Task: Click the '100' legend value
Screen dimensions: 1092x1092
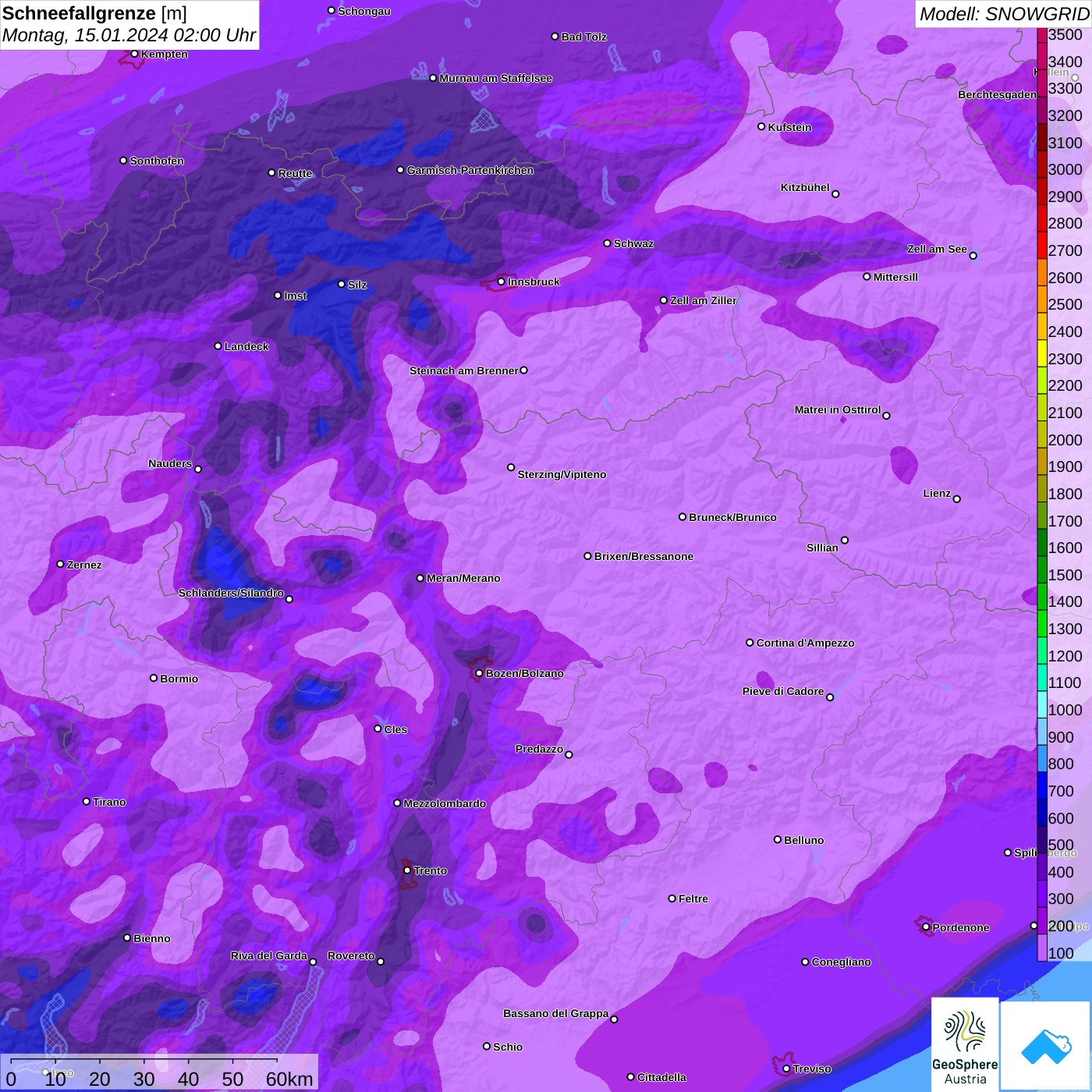Action: click(1061, 953)
